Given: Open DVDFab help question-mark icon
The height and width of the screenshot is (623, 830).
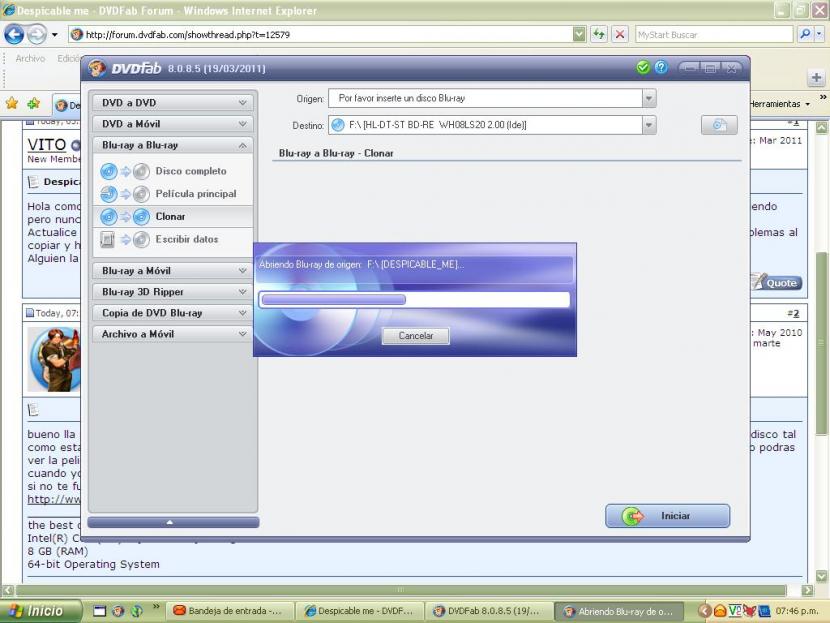Looking at the screenshot, I should pyautogui.click(x=661, y=68).
